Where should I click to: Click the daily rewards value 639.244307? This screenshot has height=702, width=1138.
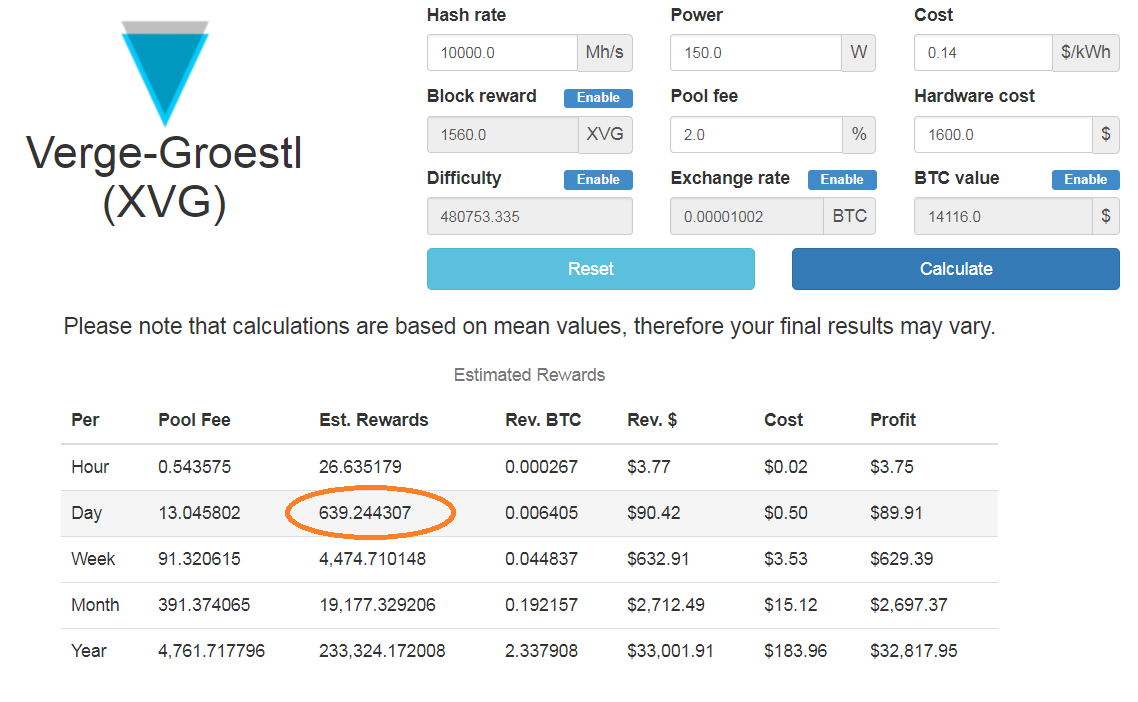pos(365,513)
